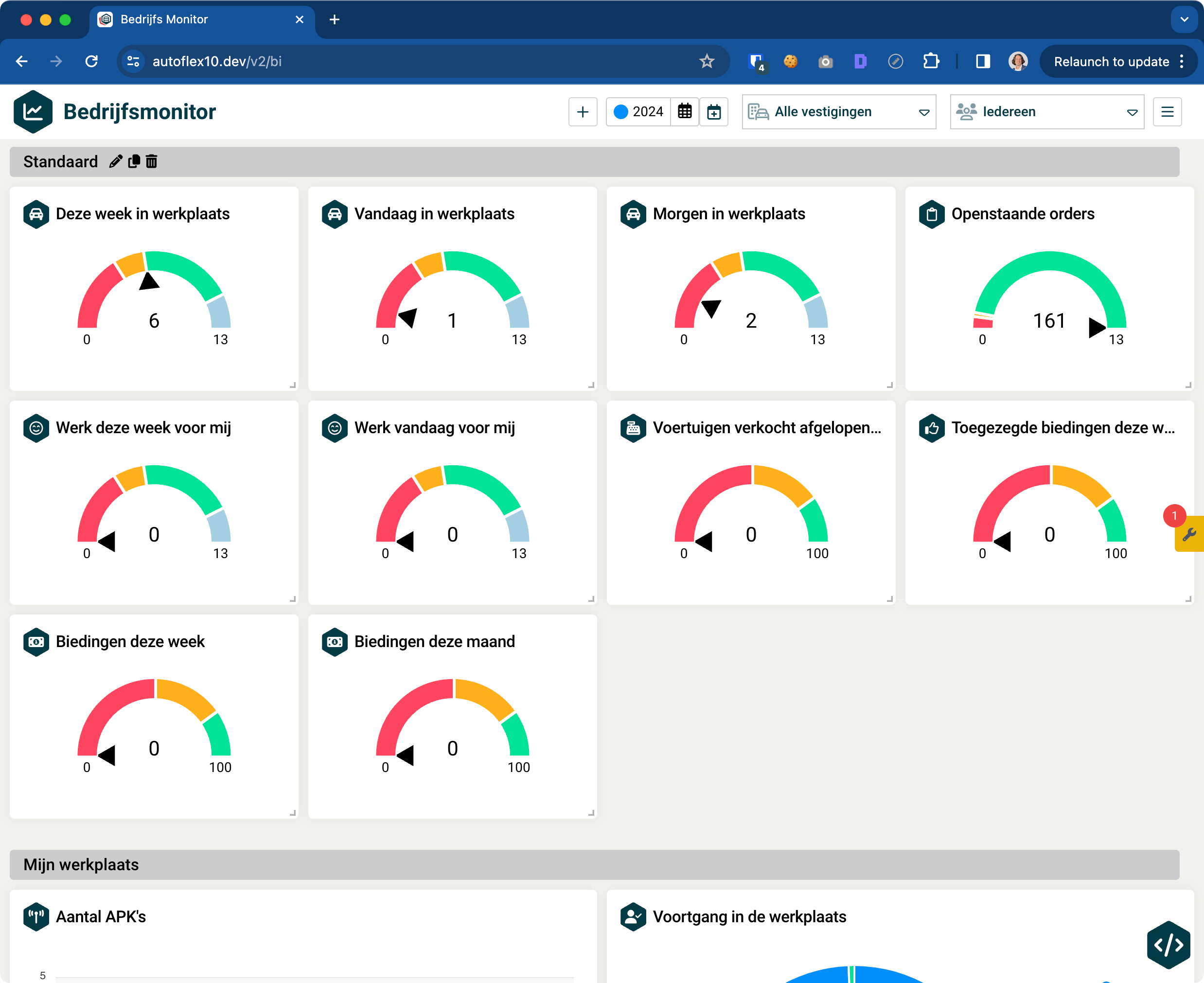The width and height of the screenshot is (1204, 983).
Task: Open the browser tab list chevron
Action: (x=1184, y=19)
